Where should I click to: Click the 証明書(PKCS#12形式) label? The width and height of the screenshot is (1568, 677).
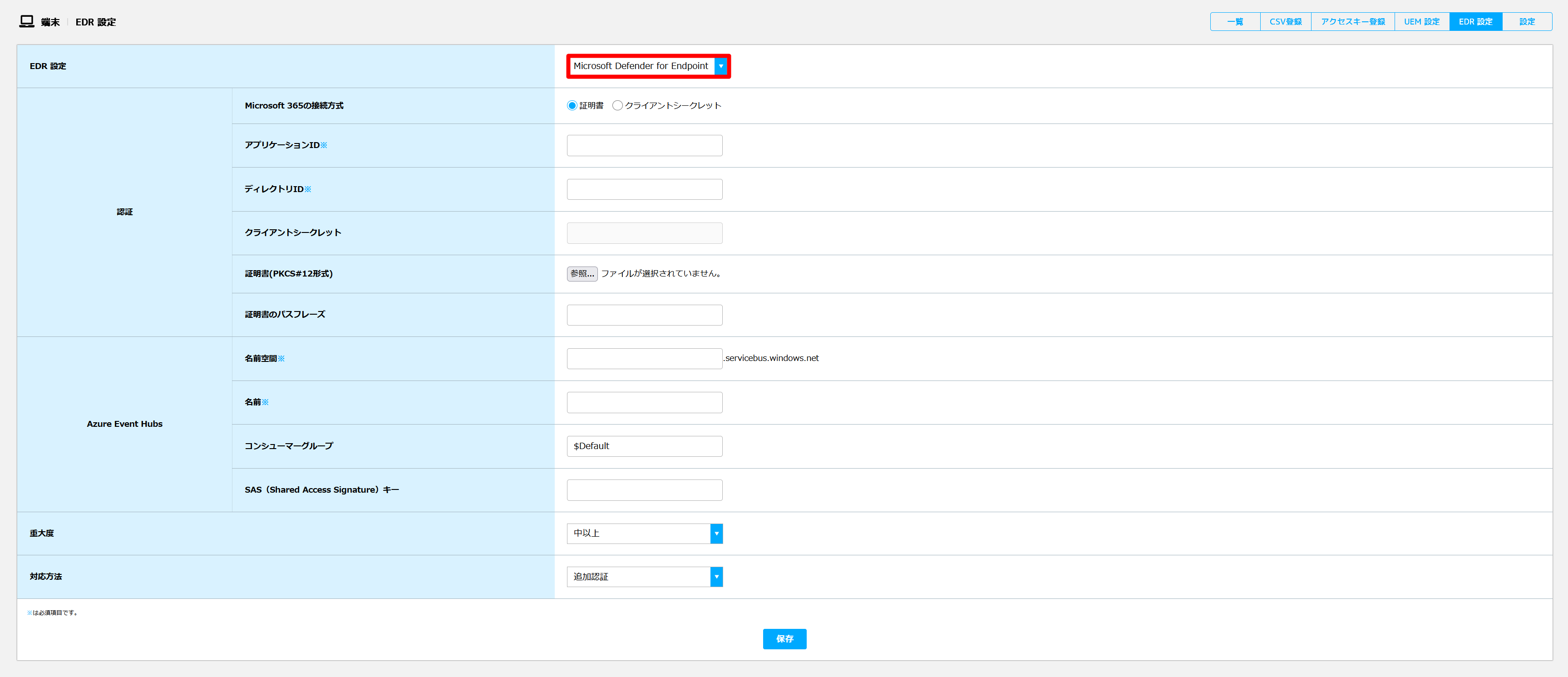(289, 274)
